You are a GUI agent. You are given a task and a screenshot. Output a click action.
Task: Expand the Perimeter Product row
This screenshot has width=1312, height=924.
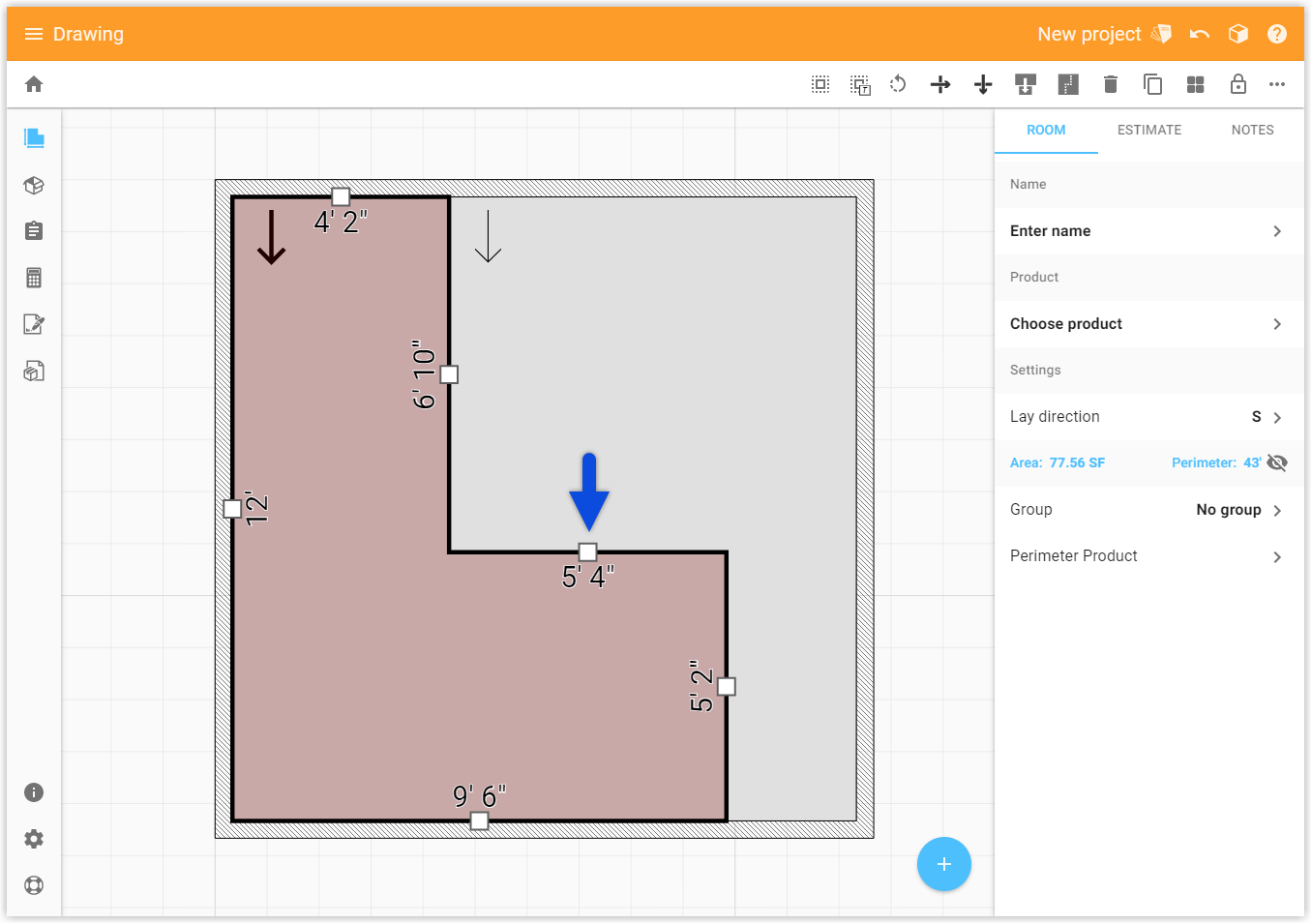[x=1149, y=556]
